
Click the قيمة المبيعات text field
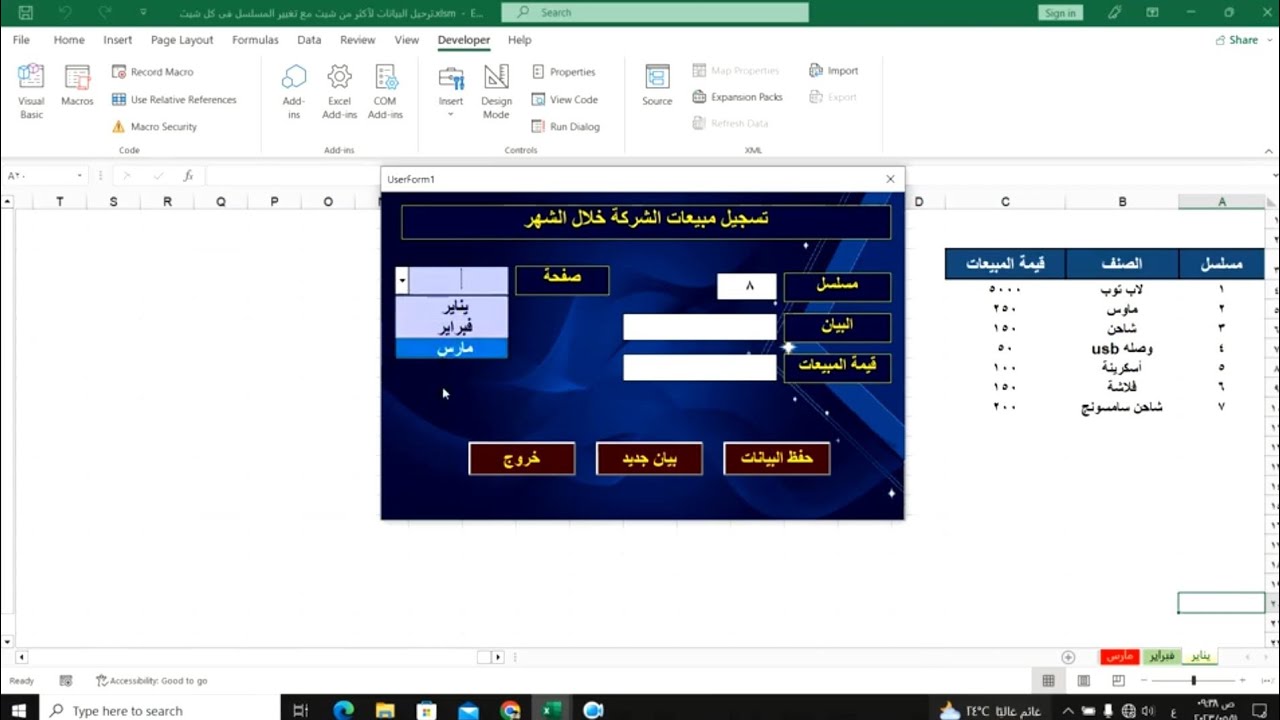point(700,367)
